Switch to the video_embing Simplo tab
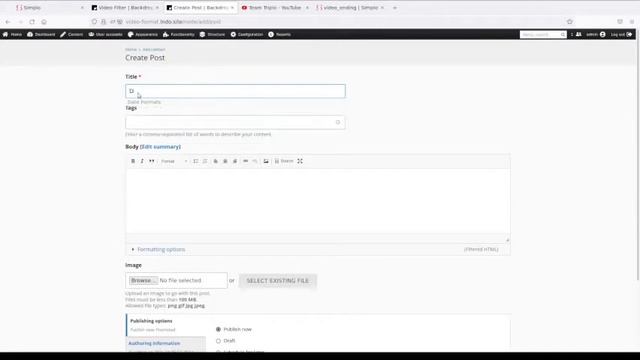The width and height of the screenshot is (640, 360). pyautogui.click(x=350, y=7)
